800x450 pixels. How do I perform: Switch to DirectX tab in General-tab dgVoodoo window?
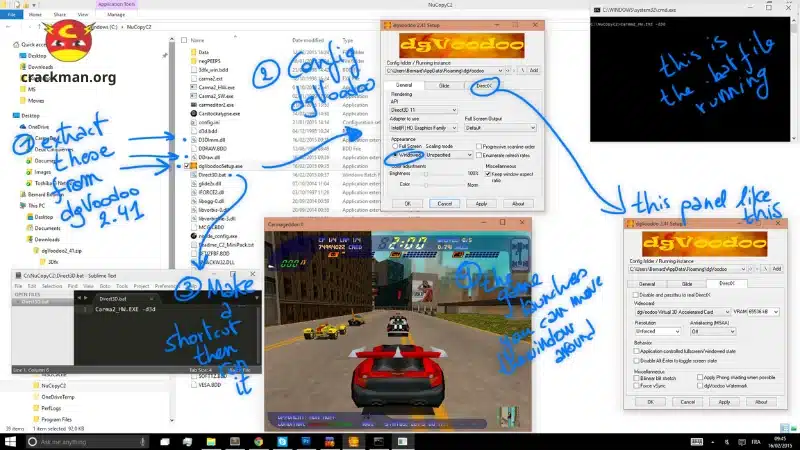[484, 86]
